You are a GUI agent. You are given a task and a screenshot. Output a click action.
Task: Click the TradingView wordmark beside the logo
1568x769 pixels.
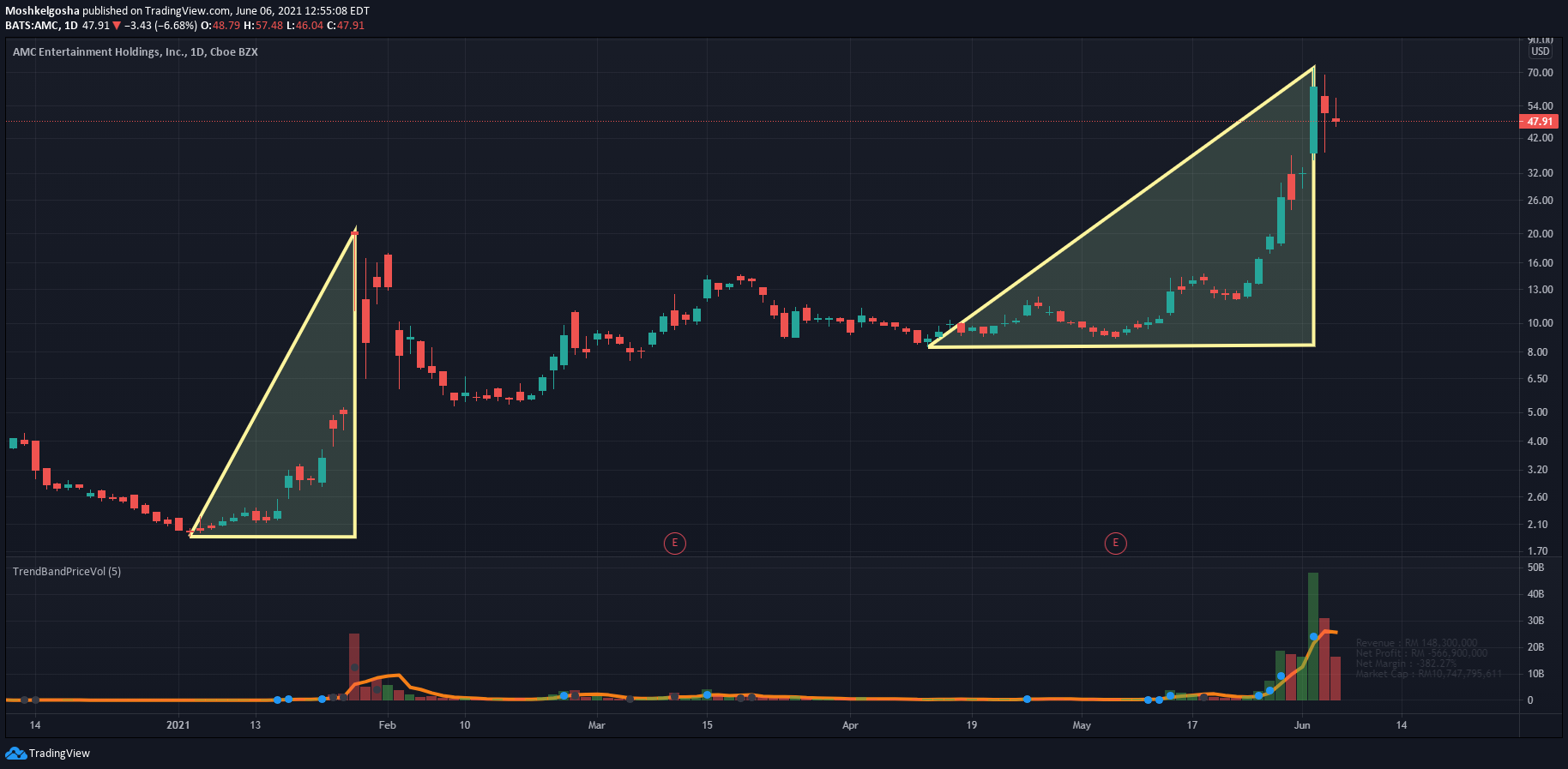coord(59,754)
